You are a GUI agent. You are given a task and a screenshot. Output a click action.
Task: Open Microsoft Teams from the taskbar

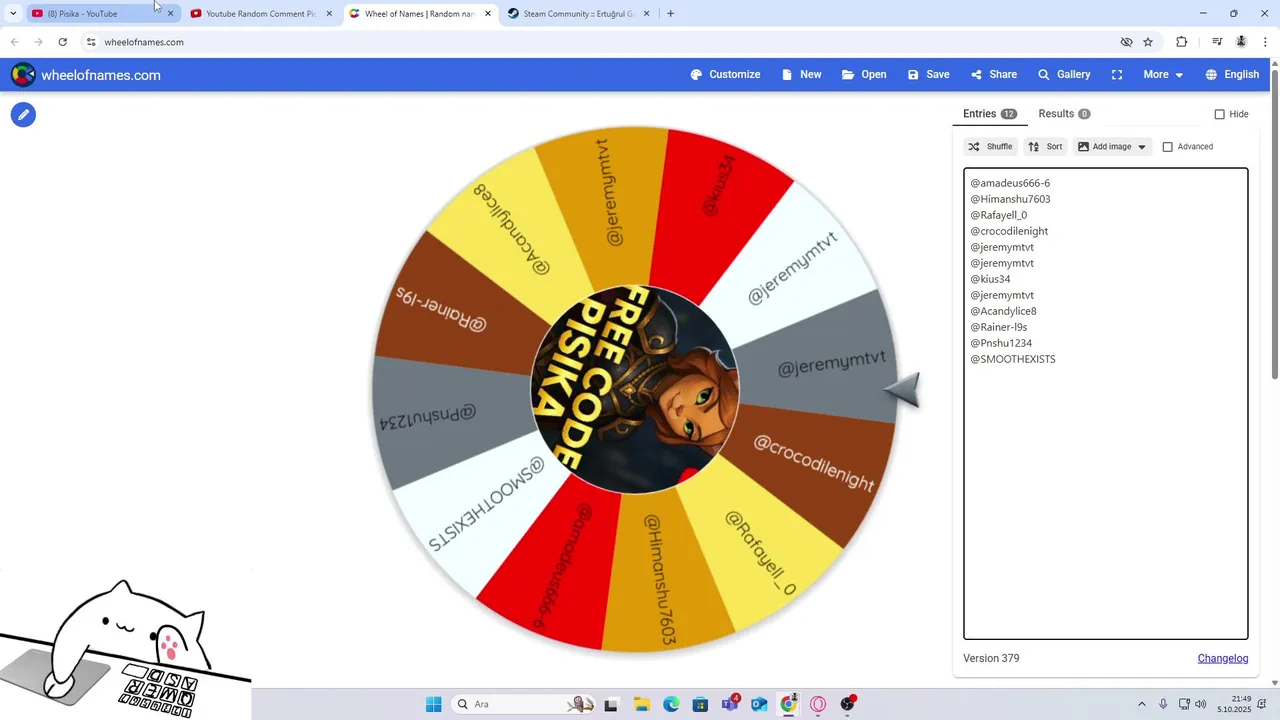730,704
